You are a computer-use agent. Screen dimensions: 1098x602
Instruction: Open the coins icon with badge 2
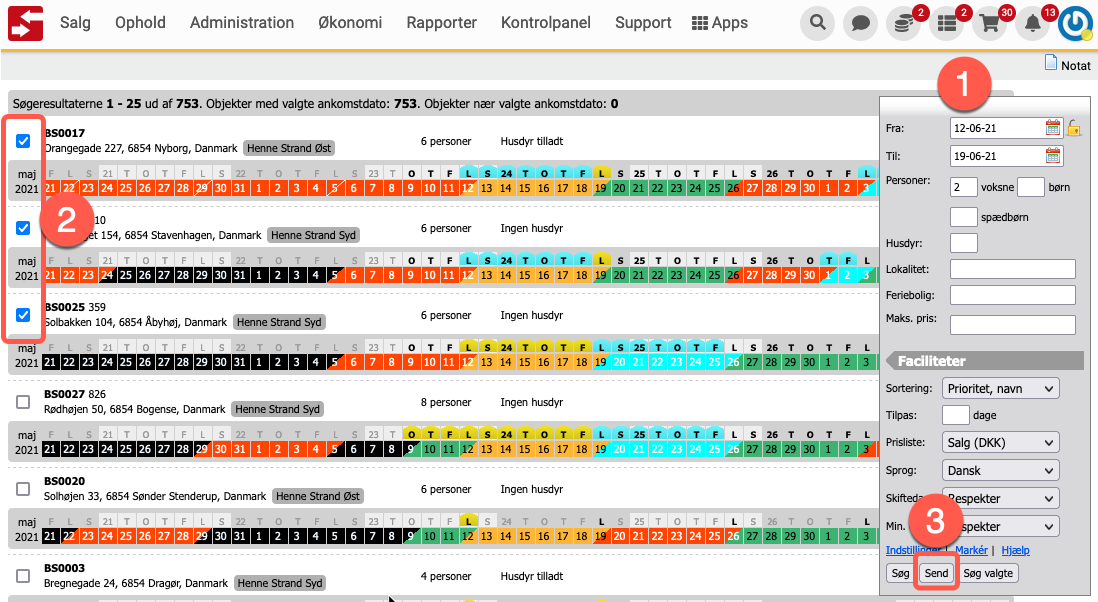click(904, 23)
